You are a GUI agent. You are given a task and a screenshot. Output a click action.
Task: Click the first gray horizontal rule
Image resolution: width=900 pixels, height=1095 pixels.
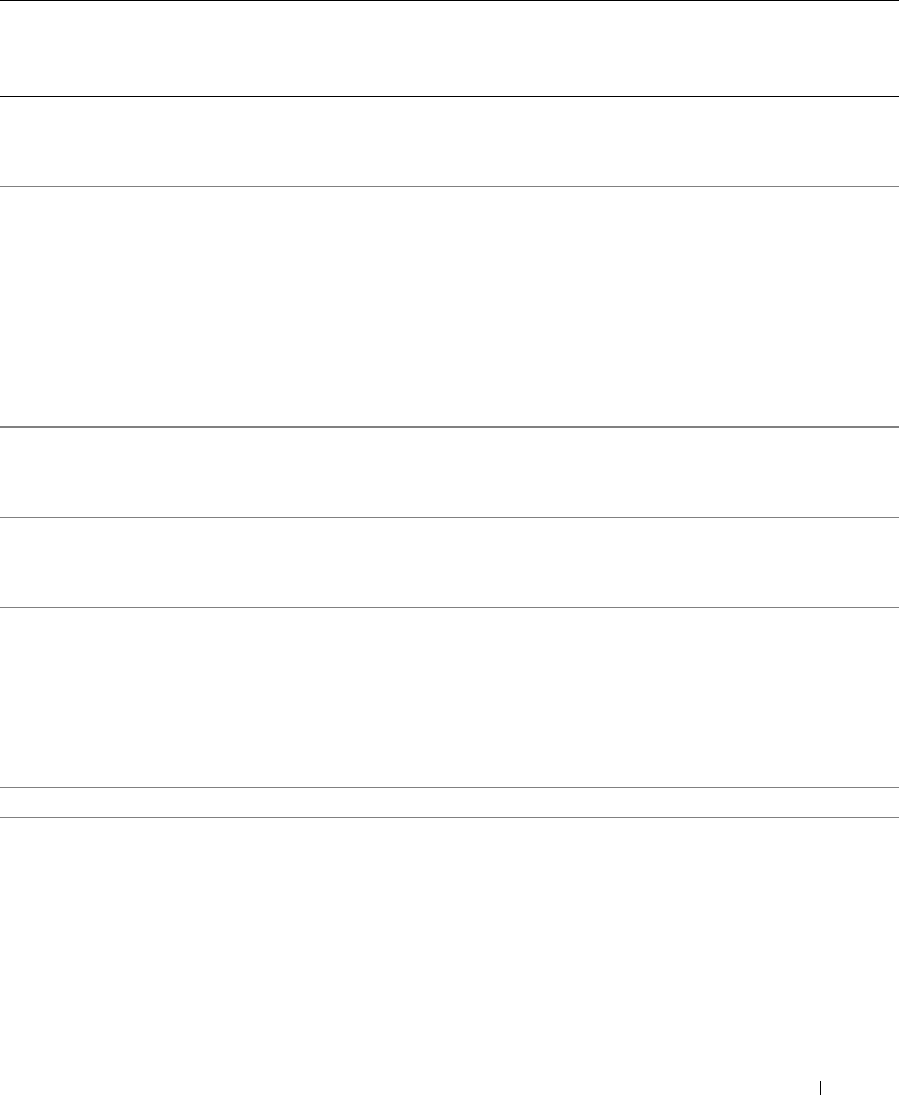pos(450,186)
